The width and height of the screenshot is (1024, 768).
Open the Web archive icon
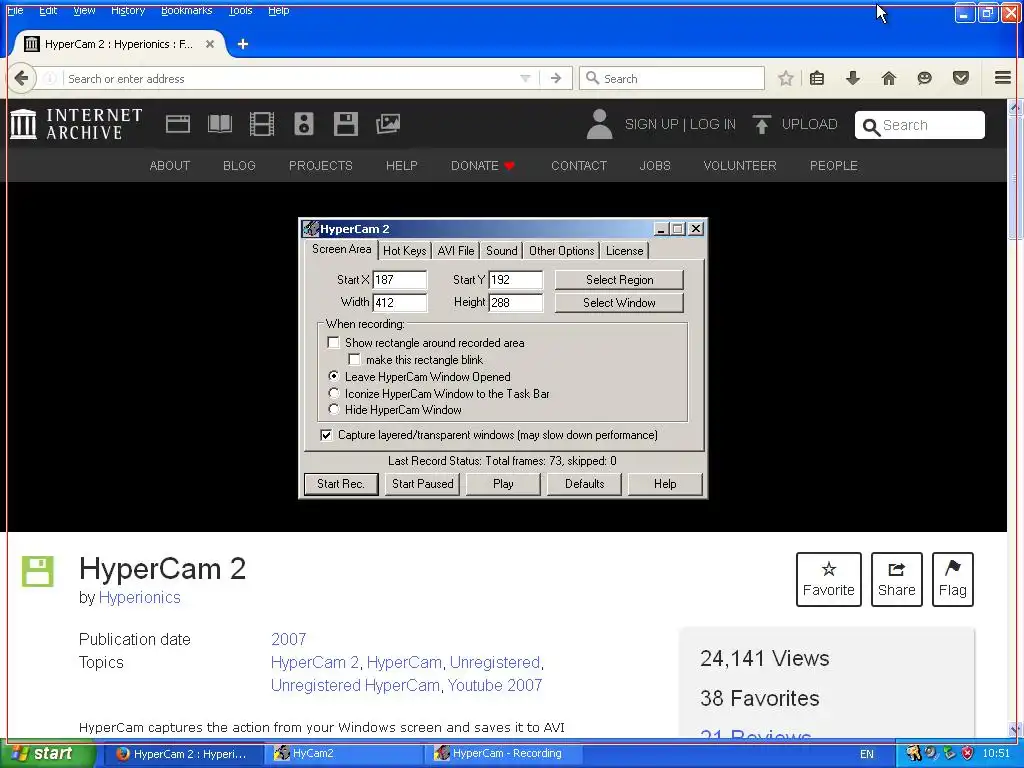178,124
